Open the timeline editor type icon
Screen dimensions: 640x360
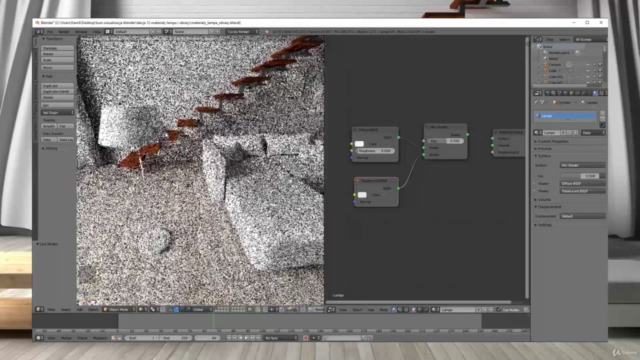pos(40,338)
